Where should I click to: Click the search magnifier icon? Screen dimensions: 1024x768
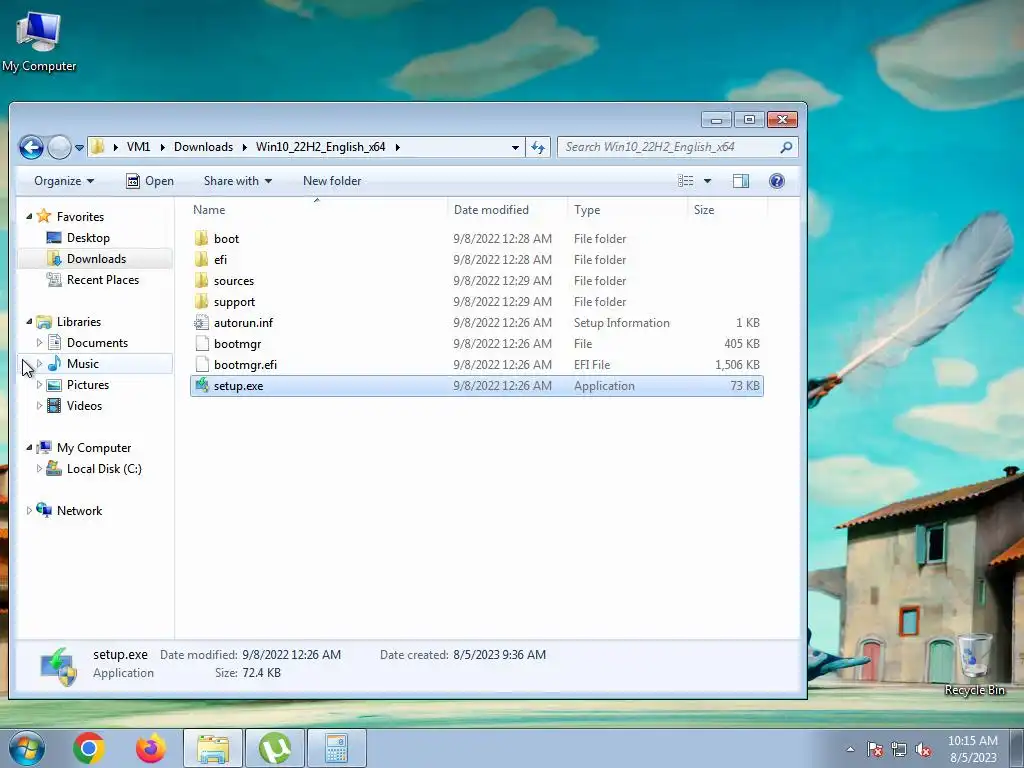pyautogui.click(x=786, y=148)
